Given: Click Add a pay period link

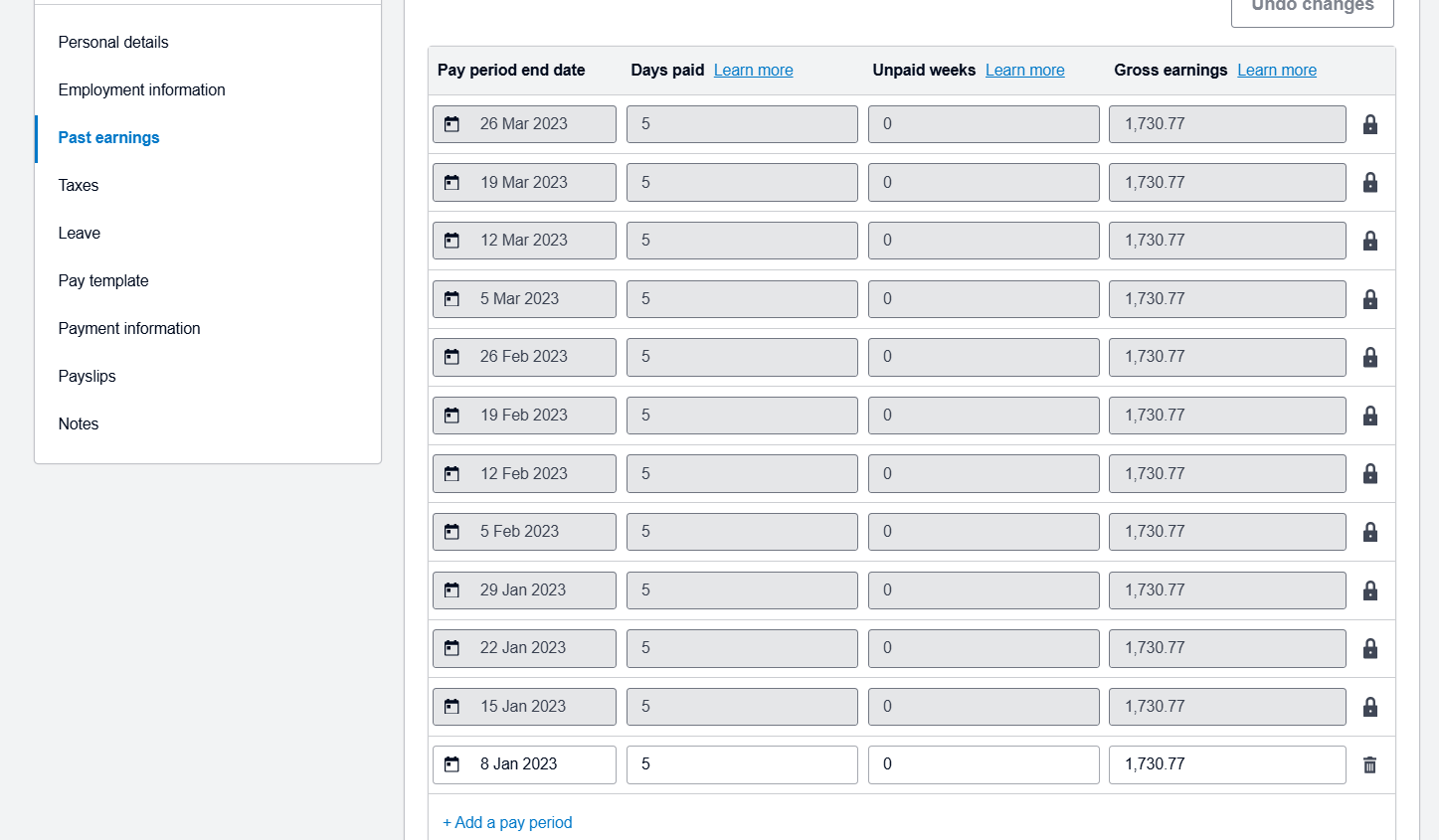Looking at the screenshot, I should pos(507,822).
